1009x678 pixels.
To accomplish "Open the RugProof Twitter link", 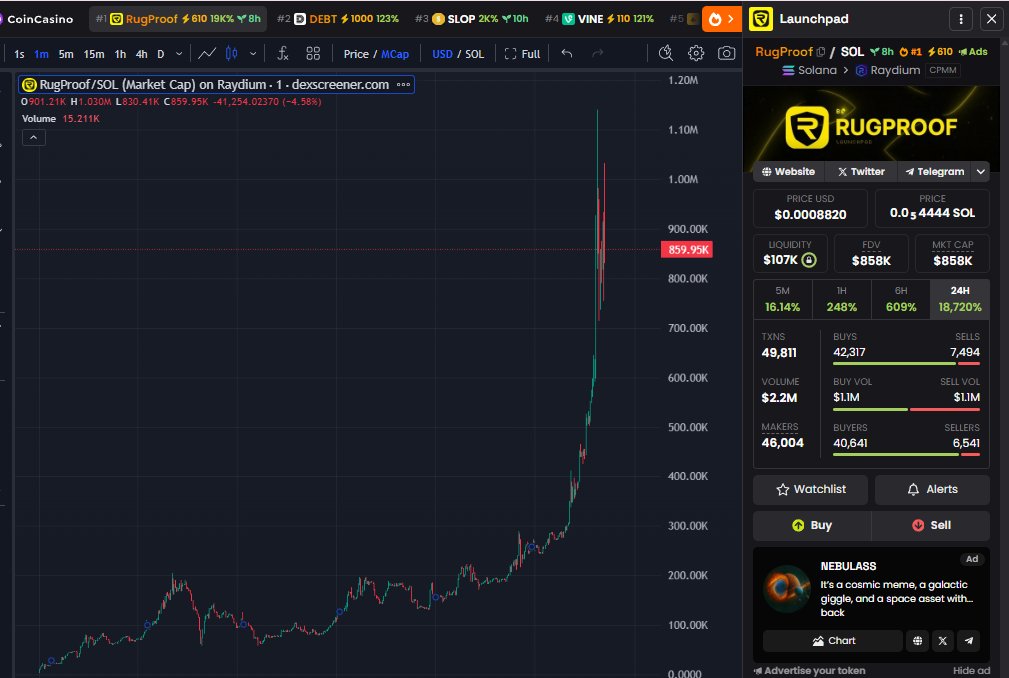I will pyautogui.click(x=861, y=172).
